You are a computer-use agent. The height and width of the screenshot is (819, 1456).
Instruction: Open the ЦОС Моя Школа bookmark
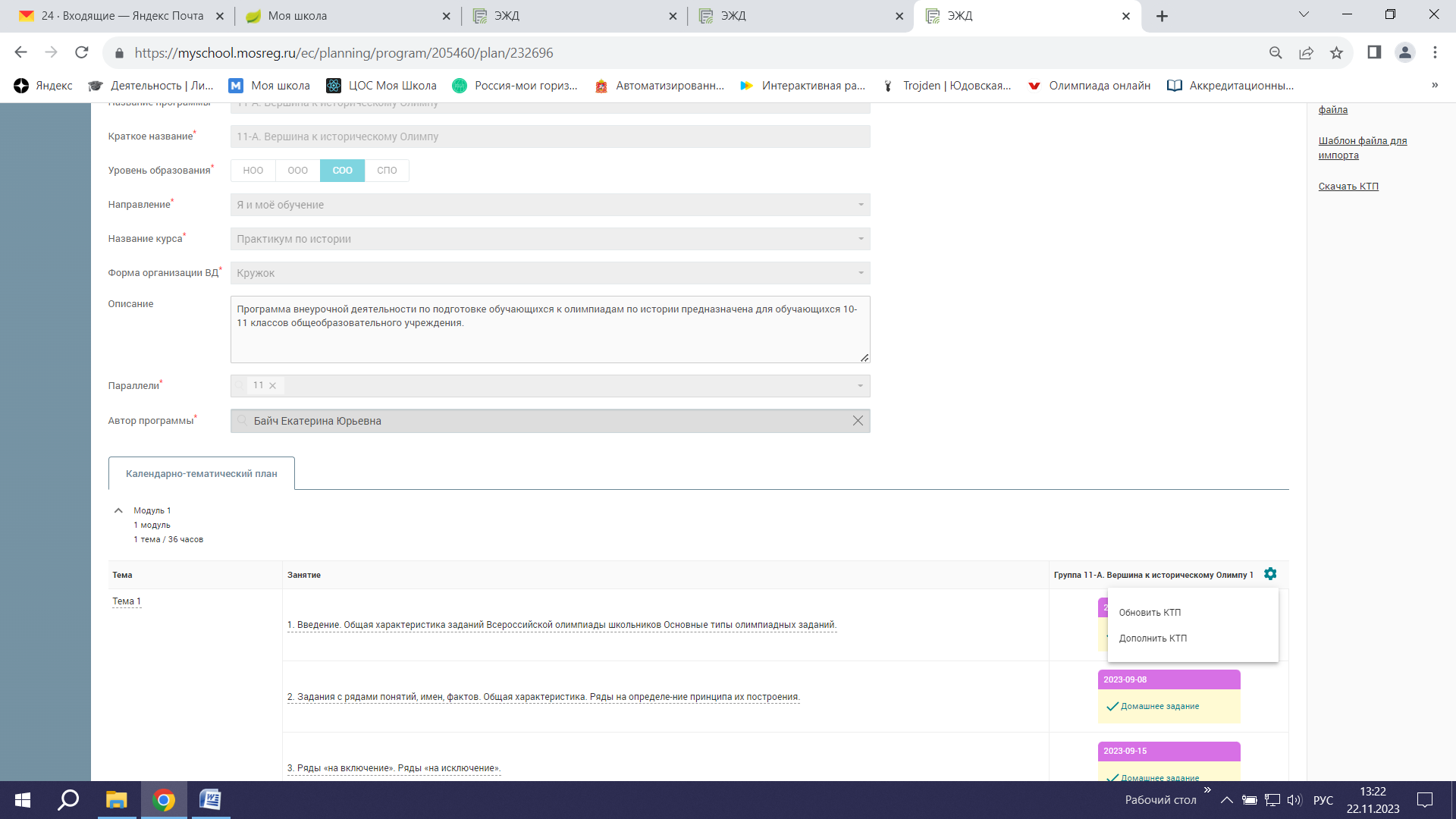(x=381, y=86)
